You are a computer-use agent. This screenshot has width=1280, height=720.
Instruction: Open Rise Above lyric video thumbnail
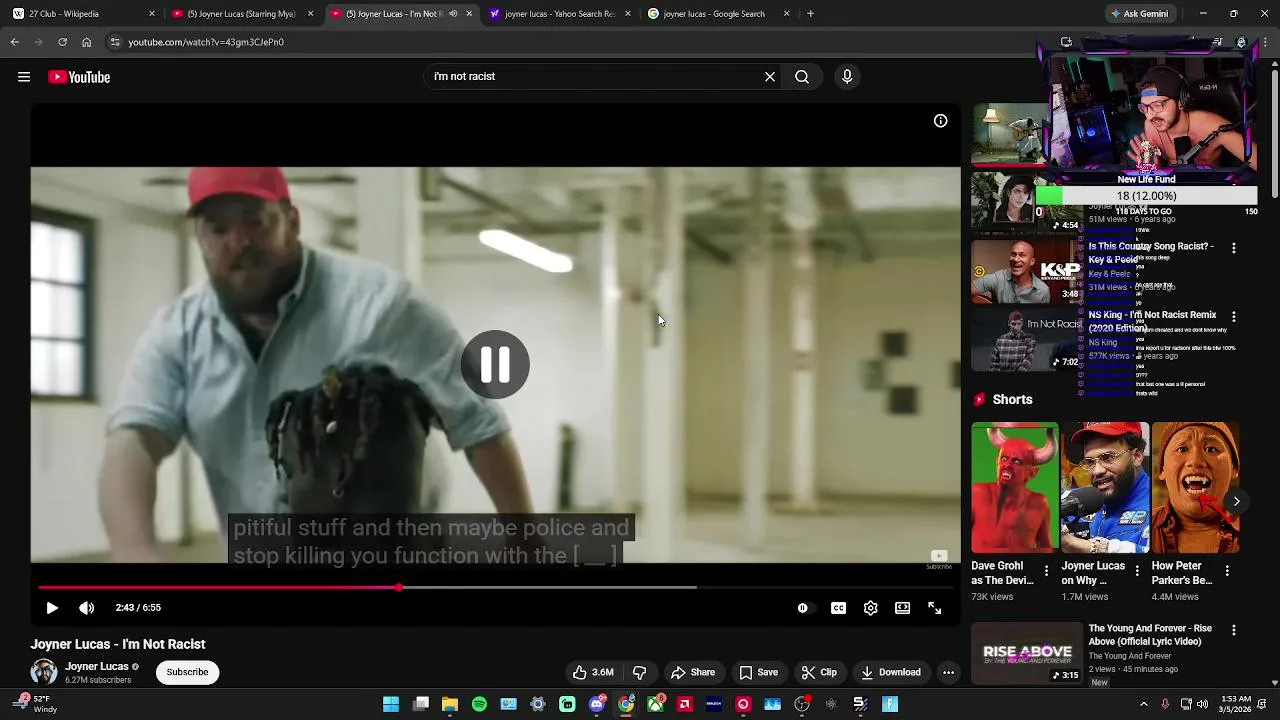(x=1027, y=653)
